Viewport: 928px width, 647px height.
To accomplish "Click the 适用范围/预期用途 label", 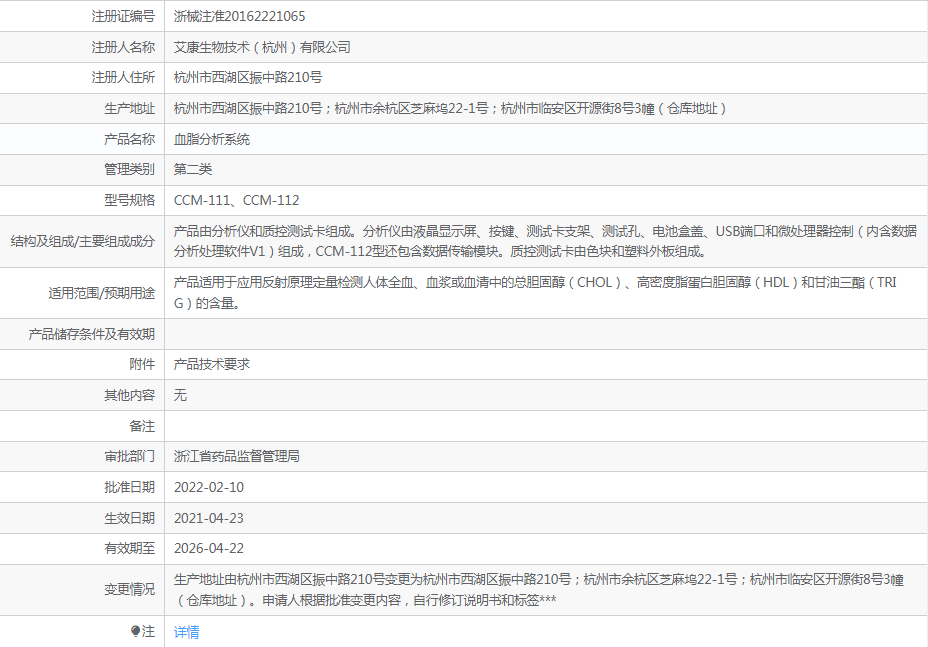I will 102,293.
